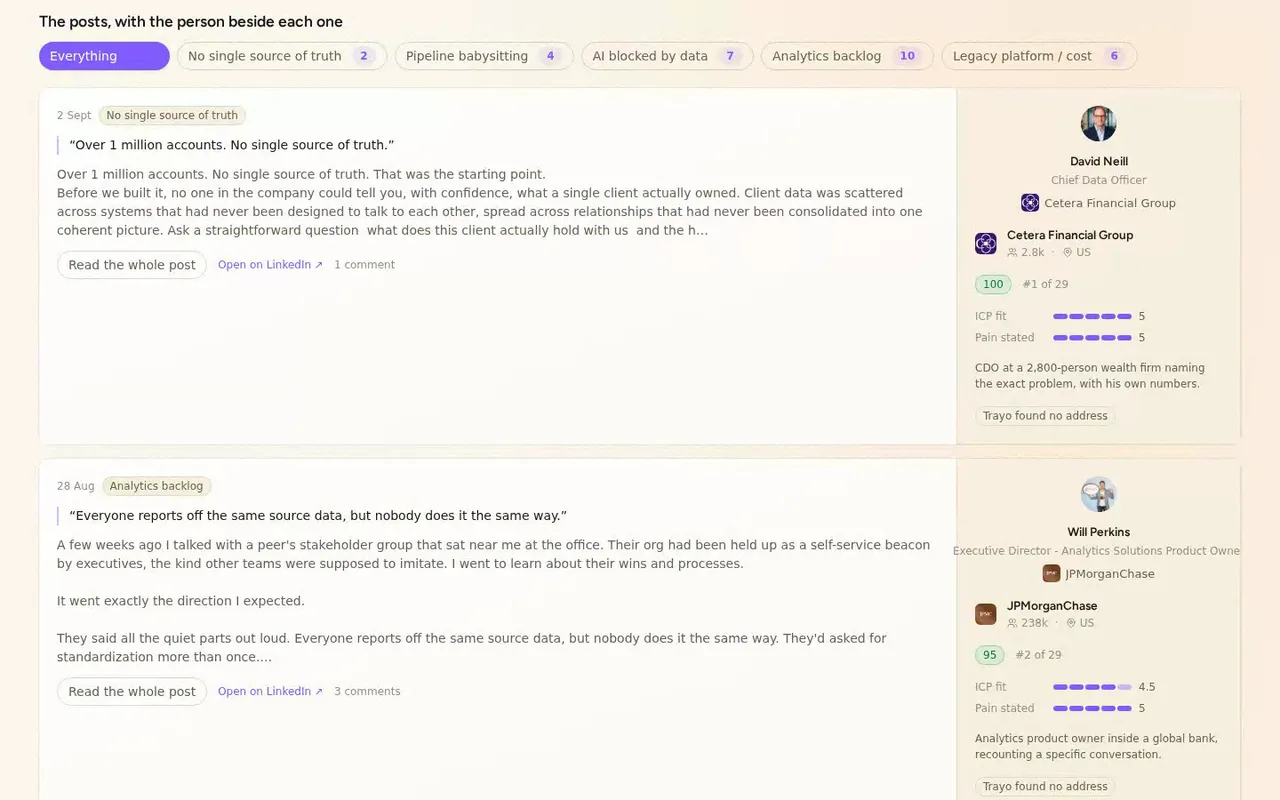
Task: Click the No single source of truth post tag
Action: point(172,115)
